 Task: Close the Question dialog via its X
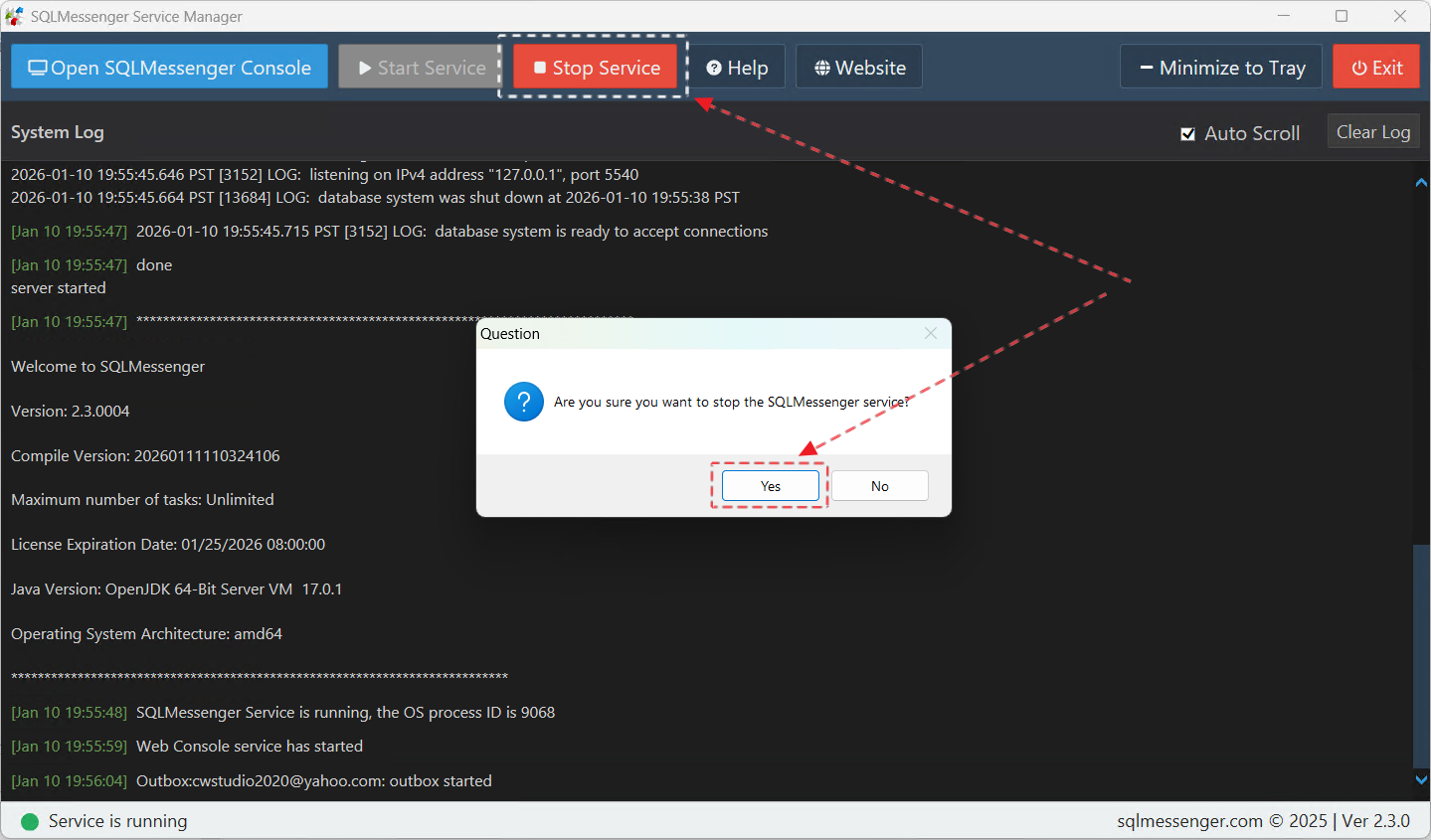click(930, 333)
